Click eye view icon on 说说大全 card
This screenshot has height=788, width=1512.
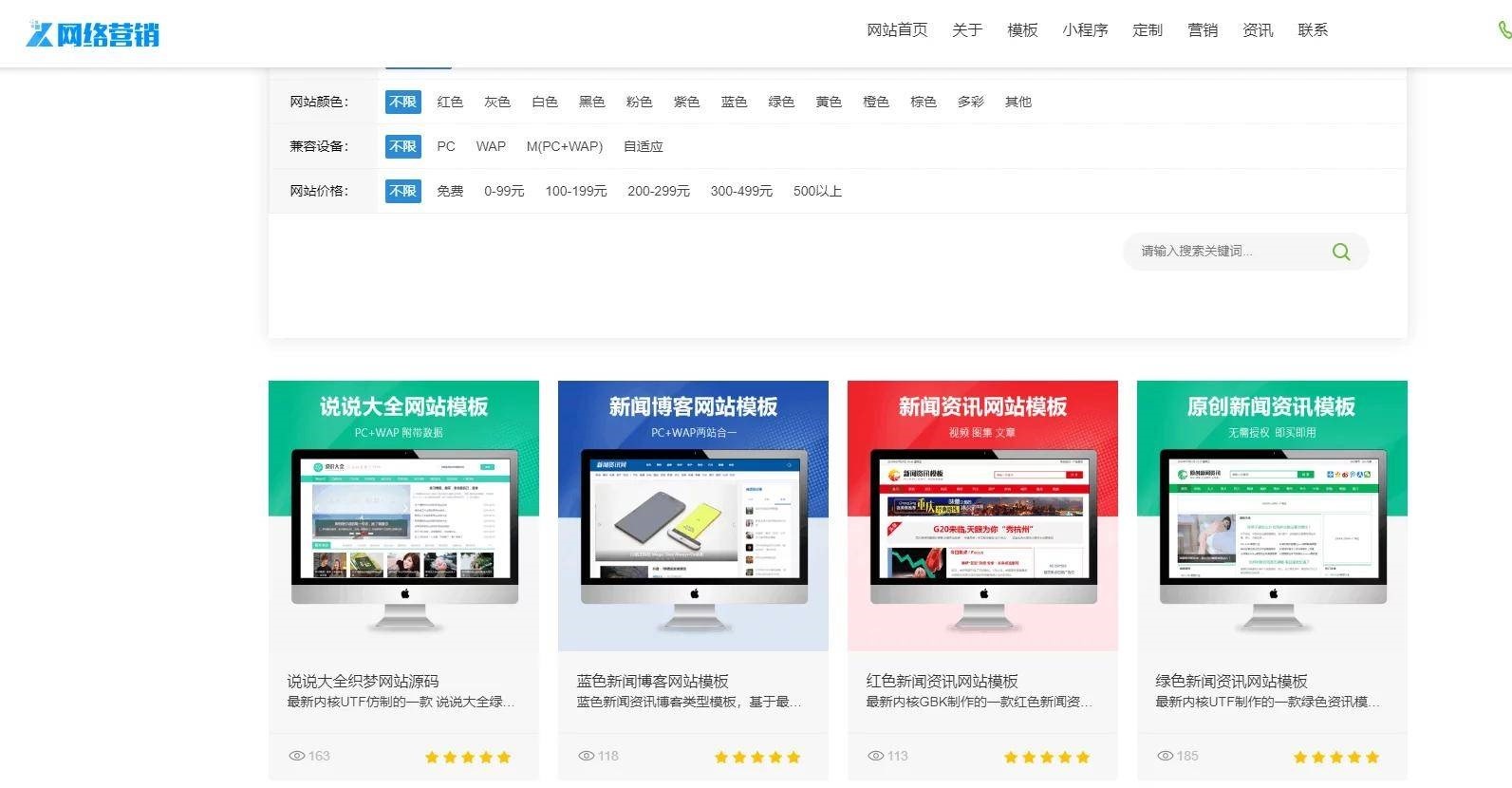[297, 756]
